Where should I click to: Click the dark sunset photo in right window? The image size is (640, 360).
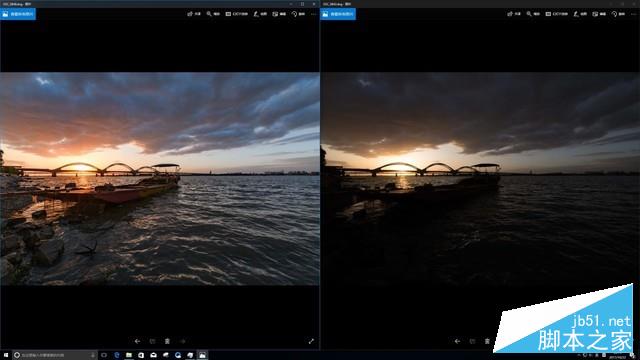tap(480, 179)
